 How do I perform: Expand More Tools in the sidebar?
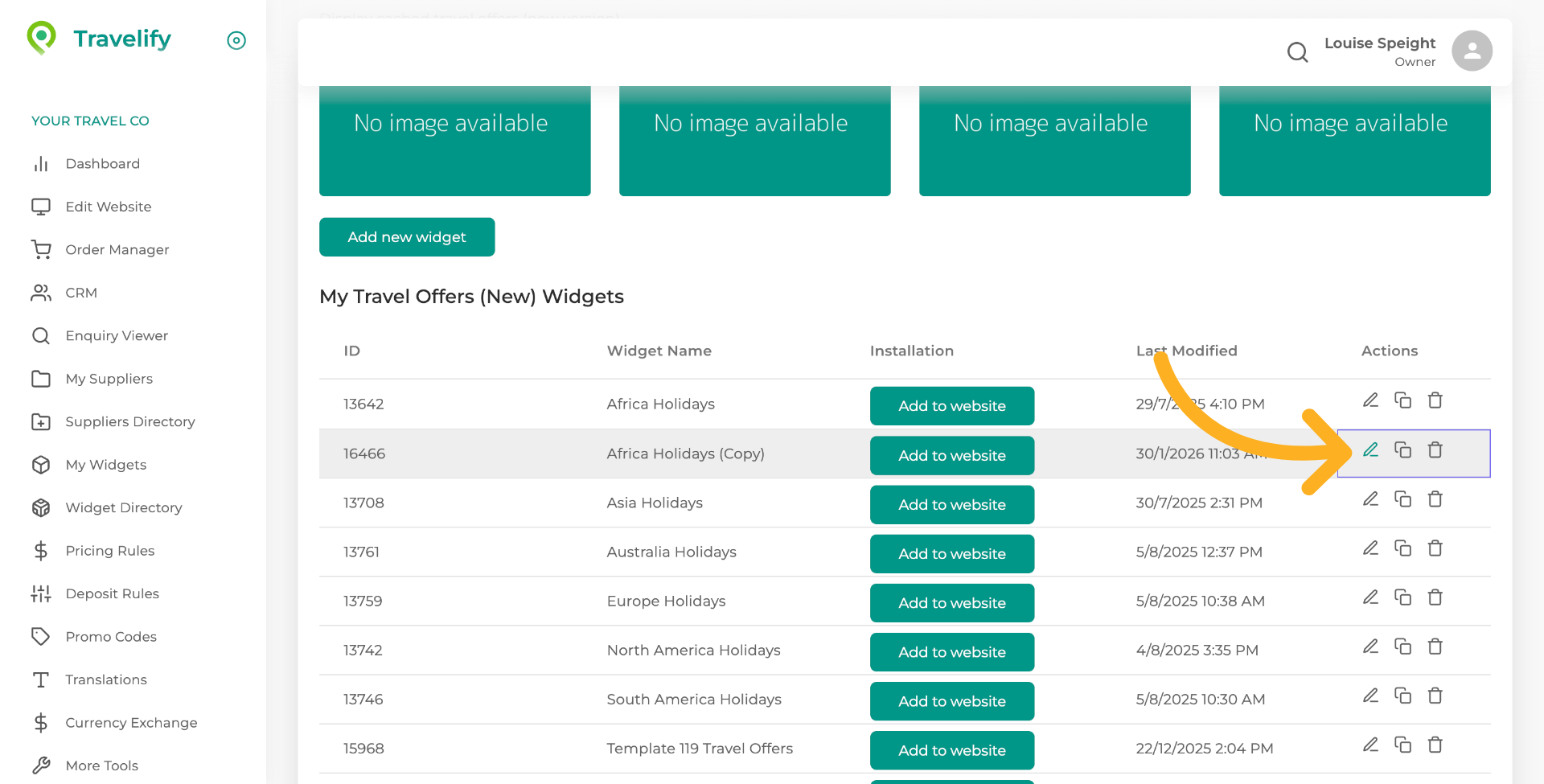pos(101,766)
